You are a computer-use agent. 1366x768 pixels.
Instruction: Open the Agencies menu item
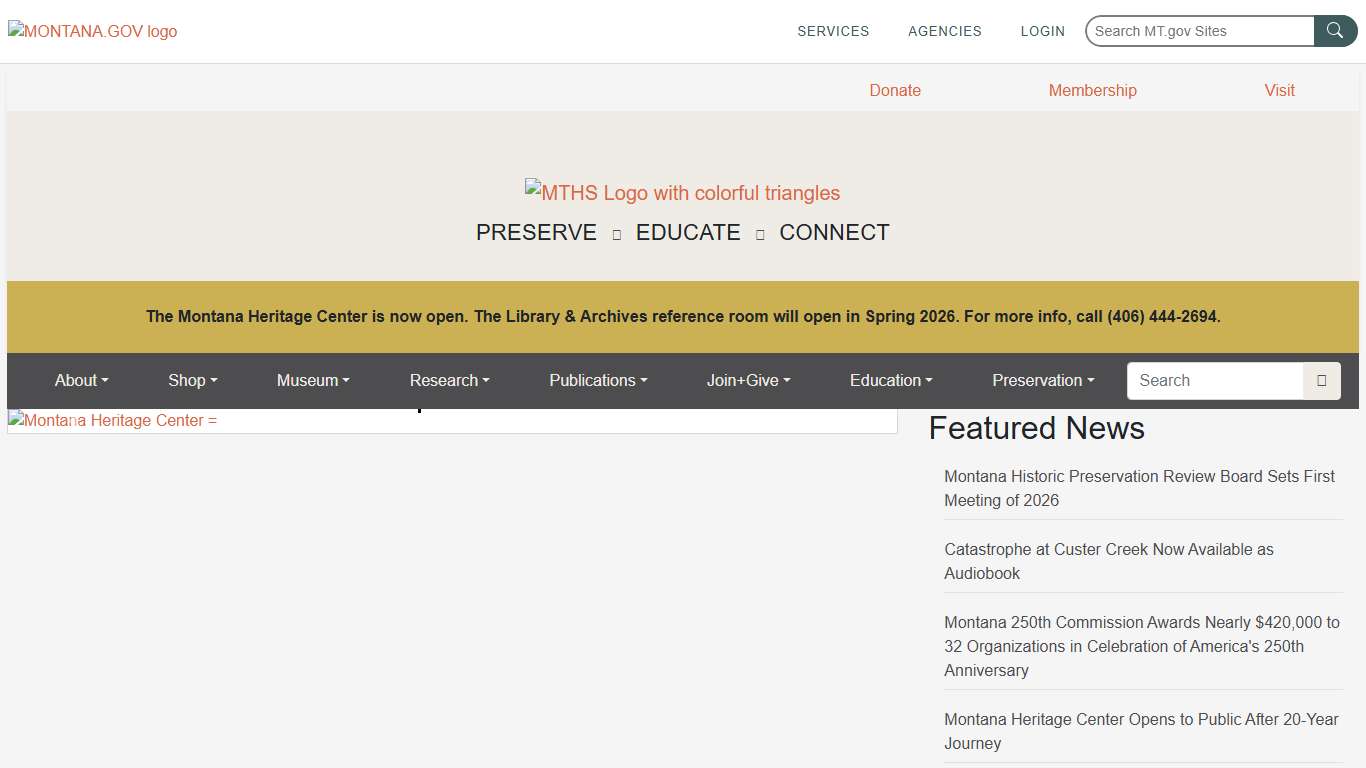tap(944, 31)
